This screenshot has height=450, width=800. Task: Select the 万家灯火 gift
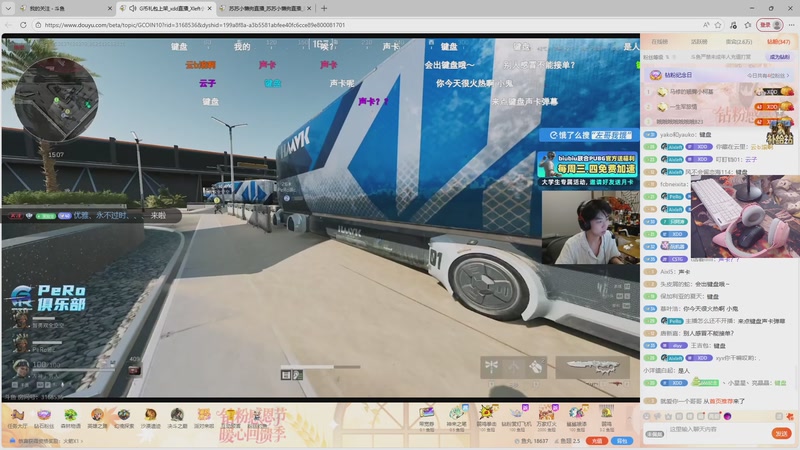point(546,418)
